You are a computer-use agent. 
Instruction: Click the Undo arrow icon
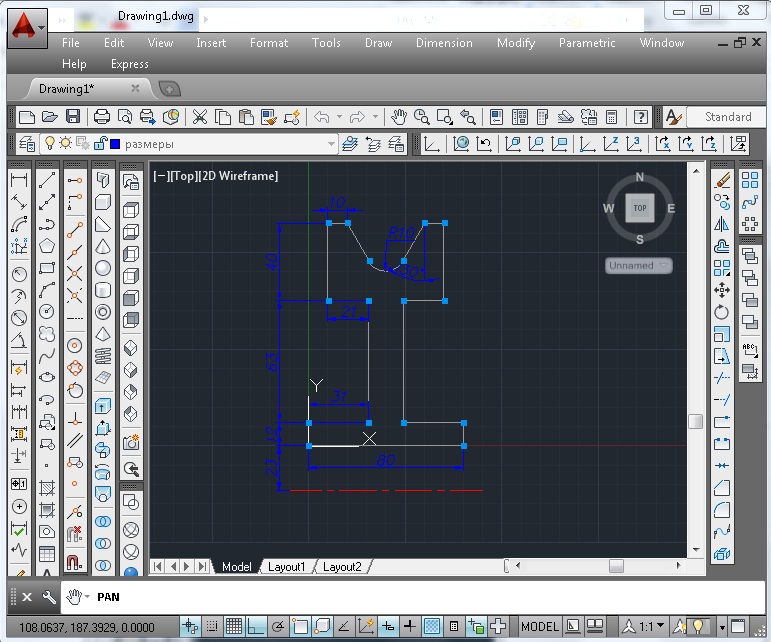[322, 117]
